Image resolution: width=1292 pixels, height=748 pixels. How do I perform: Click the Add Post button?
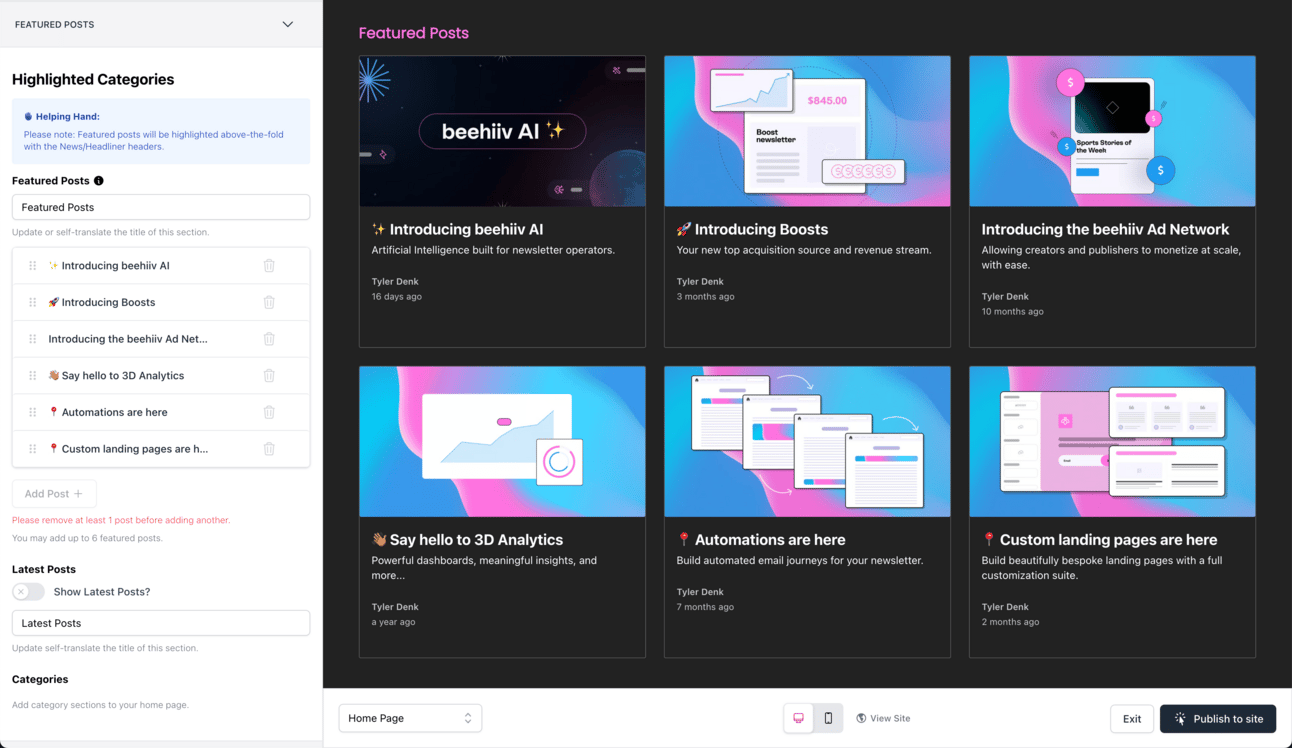(54, 494)
